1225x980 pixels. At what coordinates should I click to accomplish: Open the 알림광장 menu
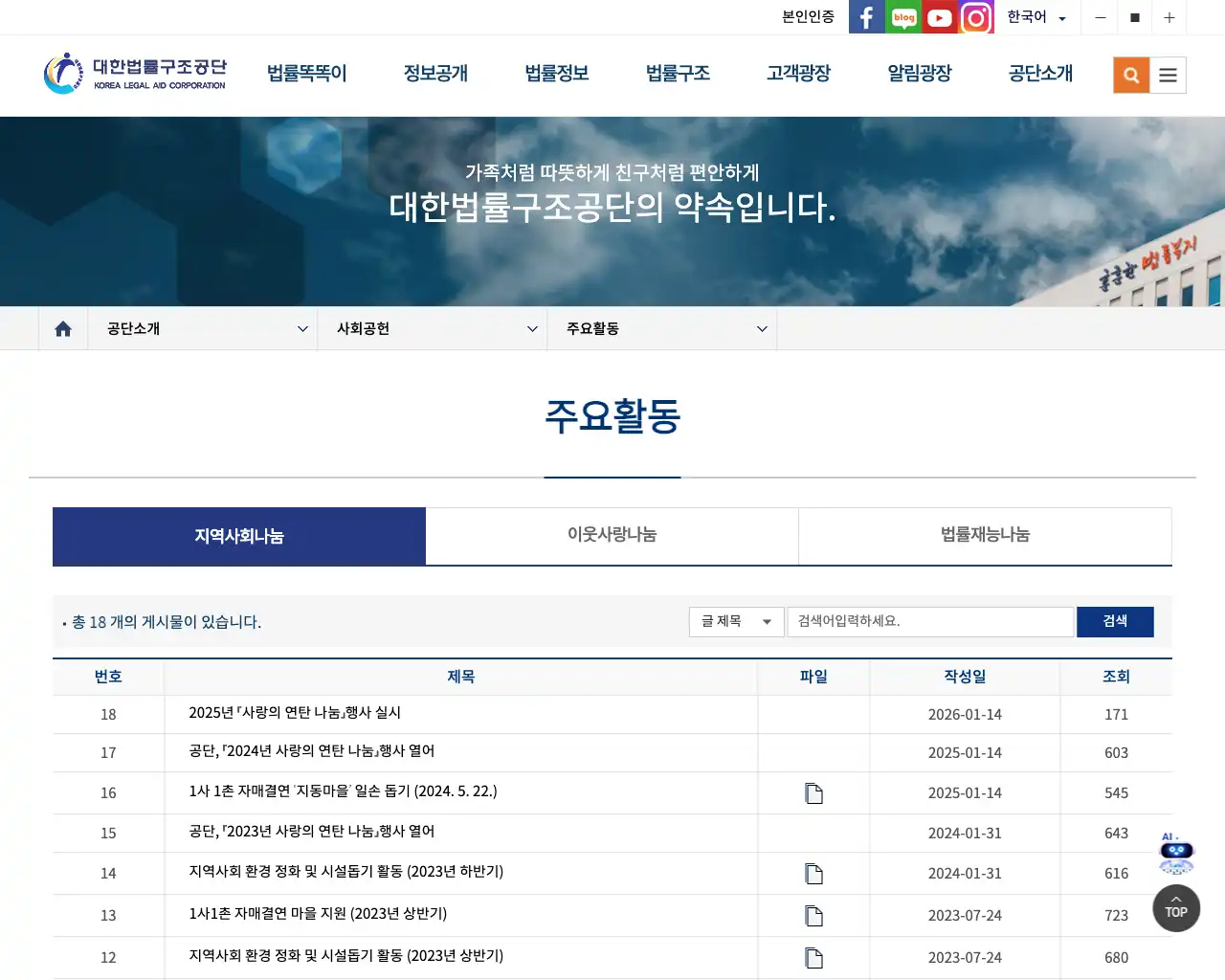point(920,74)
